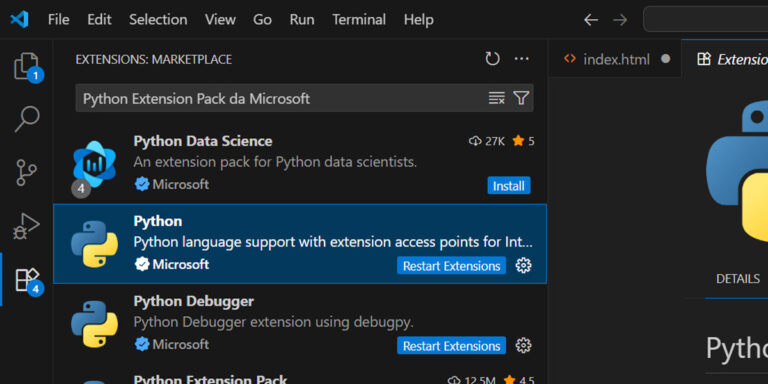Open the Terminal menu
Screen dimensions: 768x384
pyautogui.click(x=359, y=20)
